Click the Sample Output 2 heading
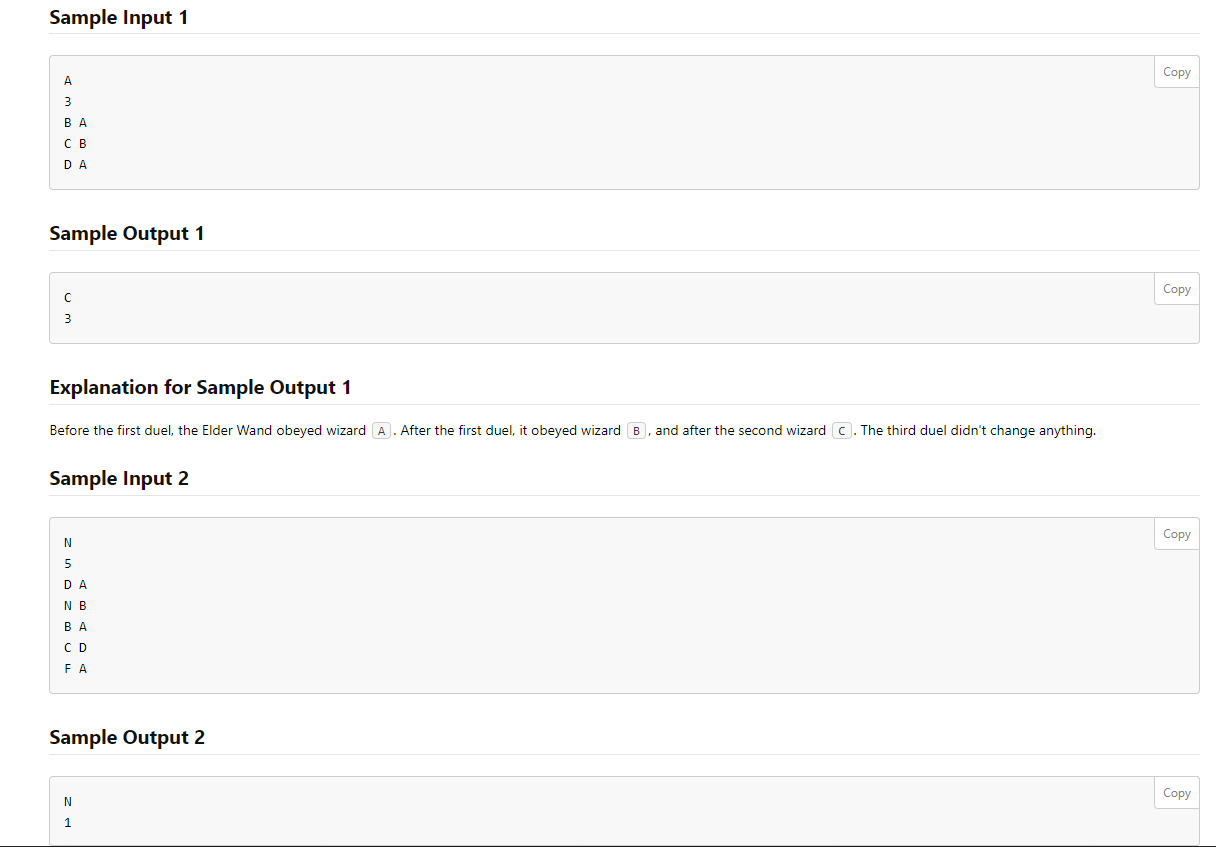This screenshot has width=1216, height=847. tap(126, 737)
